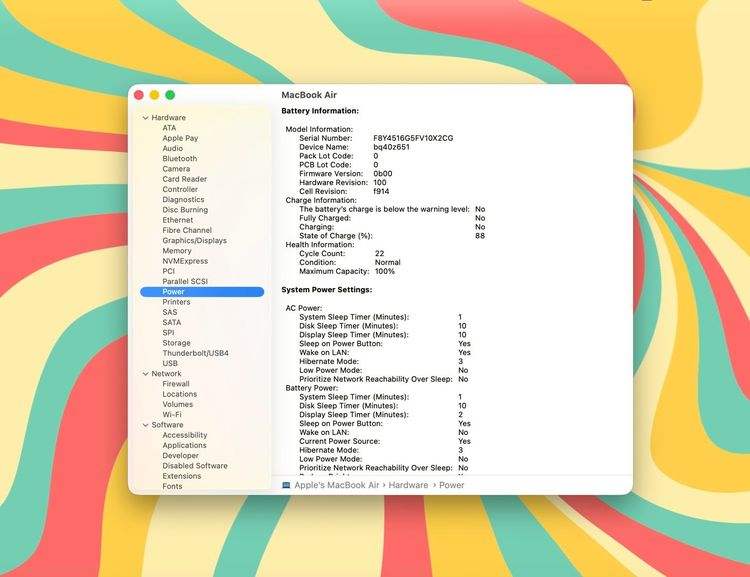Click the Cell Revision value f914

(381, 191)
